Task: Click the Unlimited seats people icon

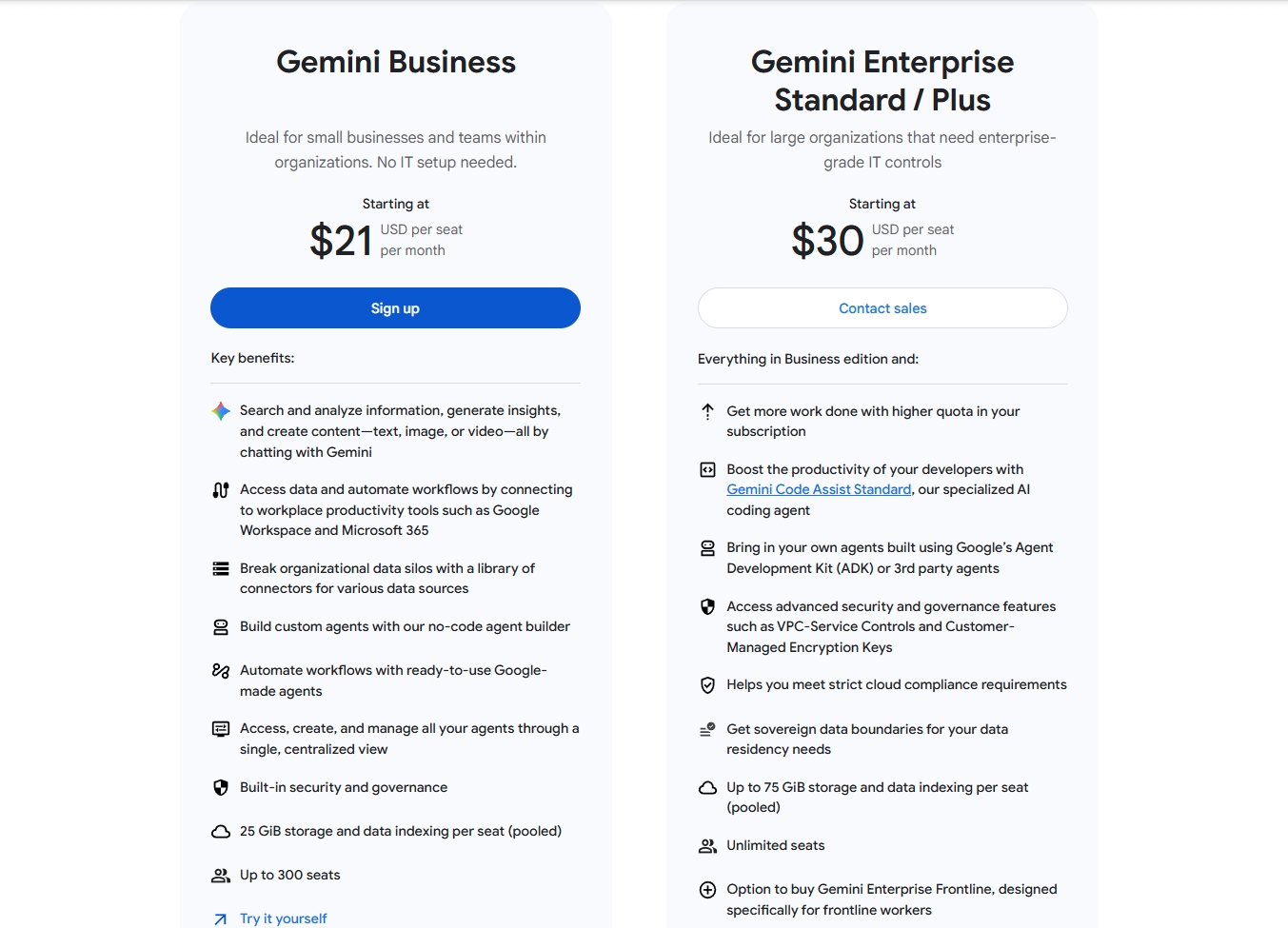Action: (707, 846)
